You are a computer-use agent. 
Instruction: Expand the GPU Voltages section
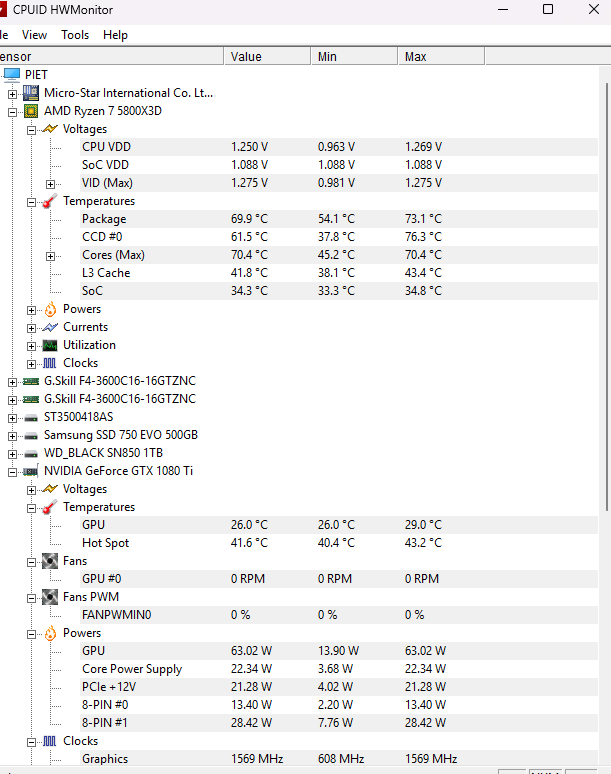(32, 490)
